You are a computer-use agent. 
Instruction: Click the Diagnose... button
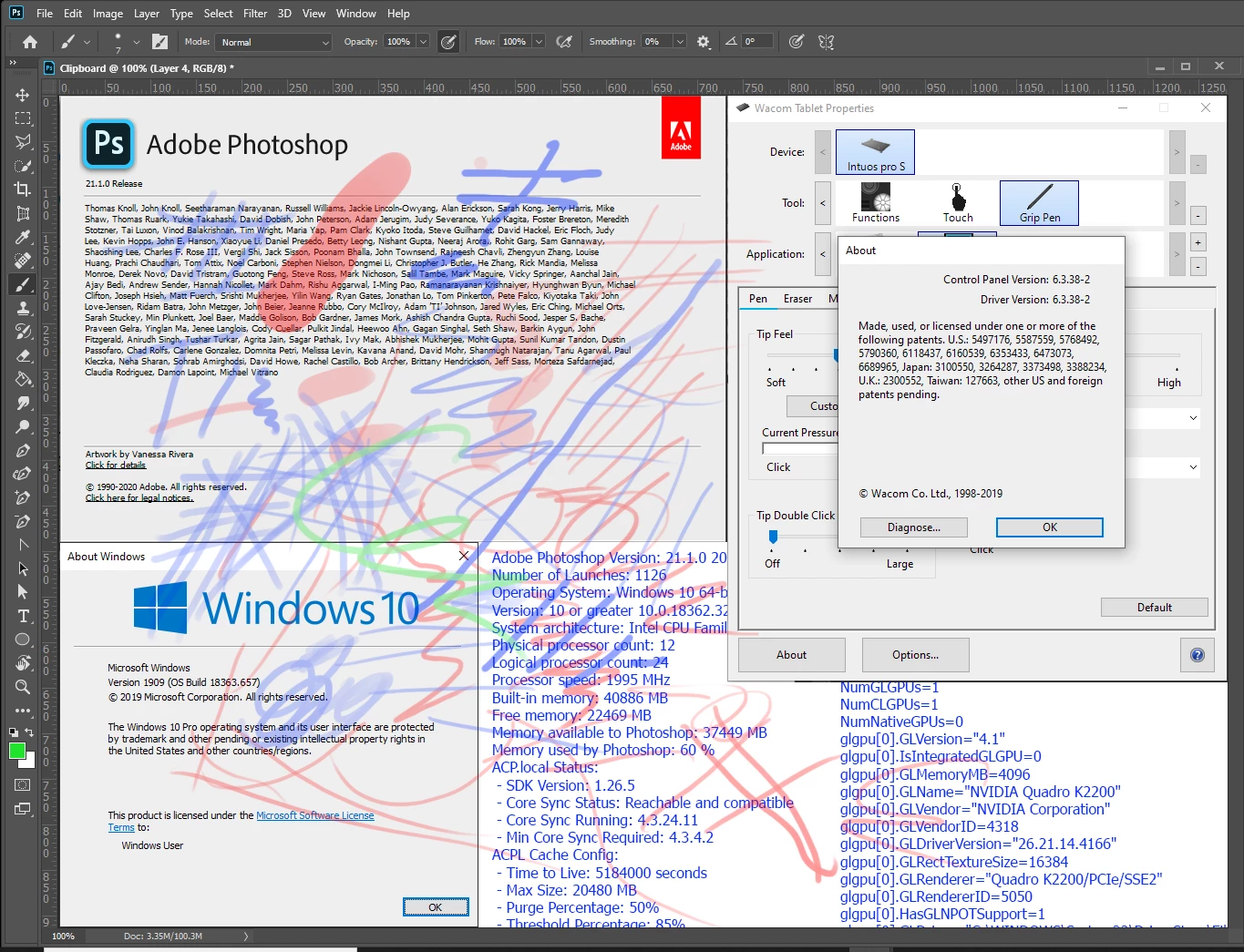click(914, 527)
